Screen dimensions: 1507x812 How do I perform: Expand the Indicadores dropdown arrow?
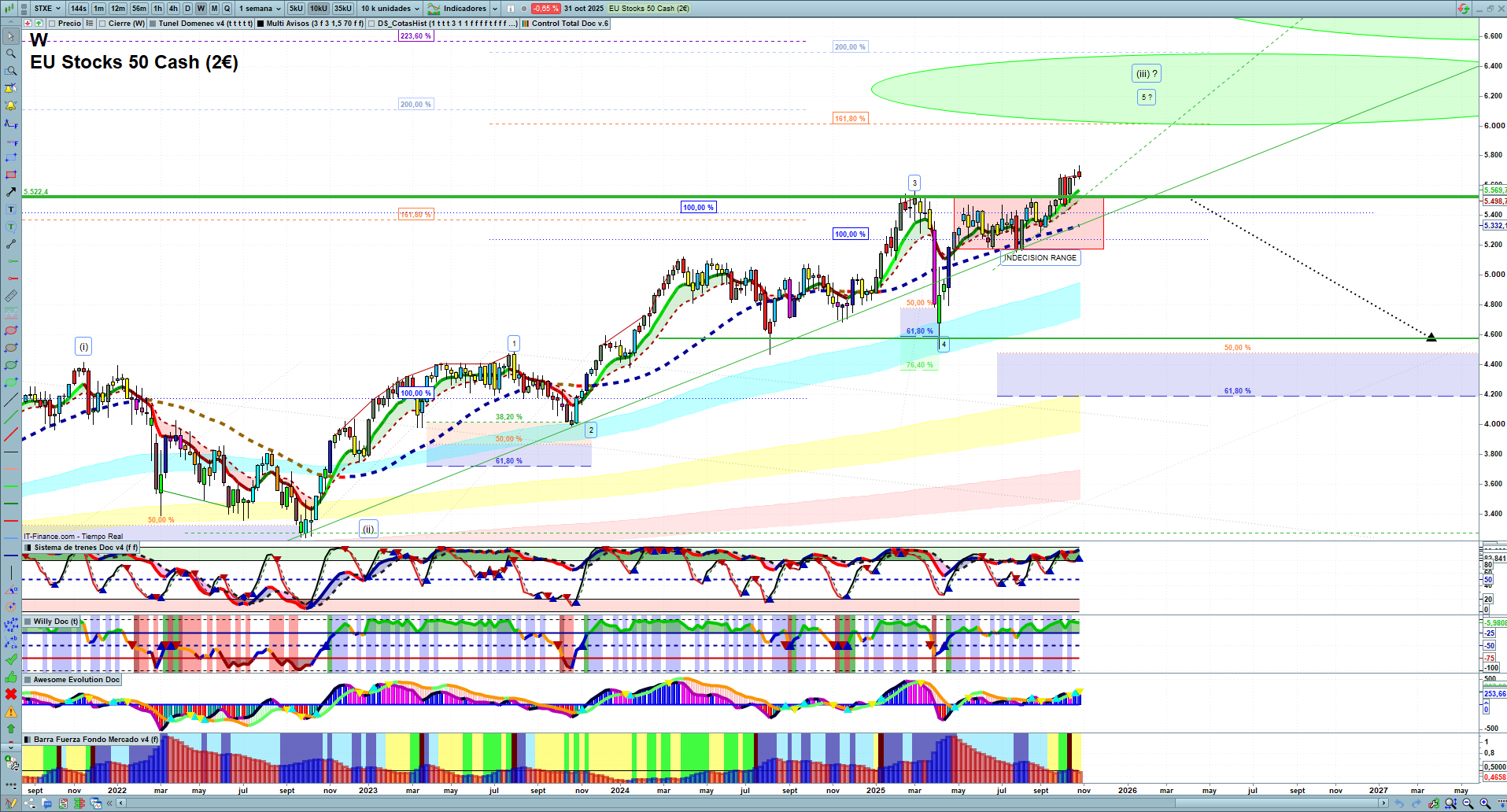[x=495, y=9]
